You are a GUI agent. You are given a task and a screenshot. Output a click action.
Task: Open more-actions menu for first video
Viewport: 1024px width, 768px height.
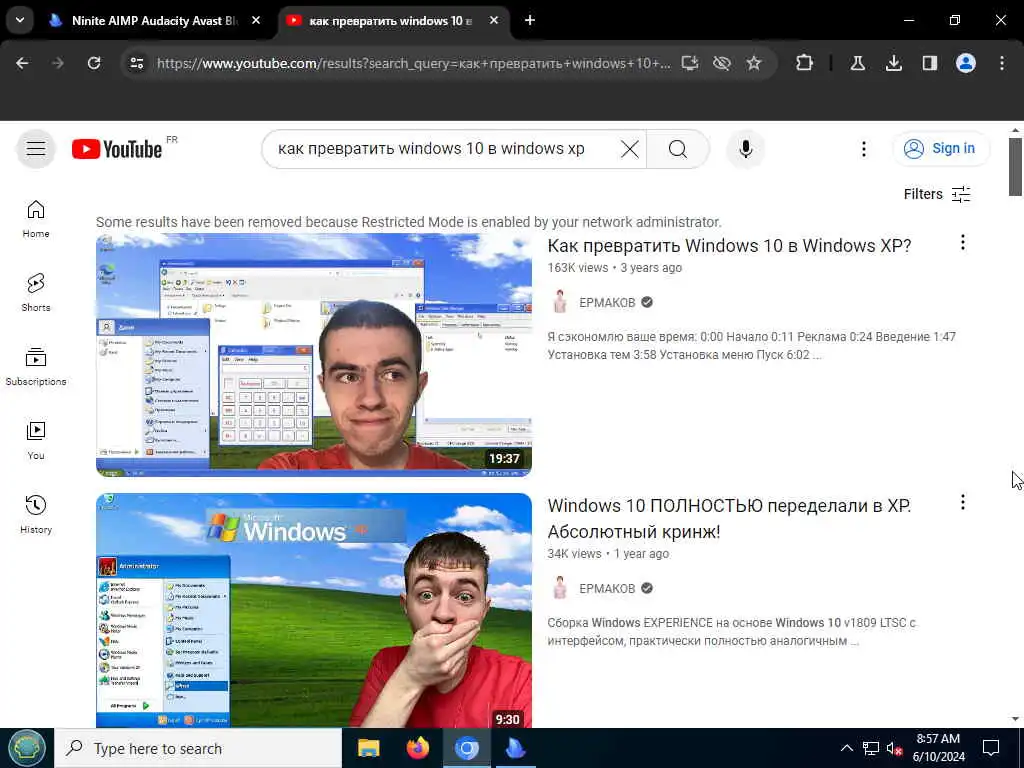tap(963, 243)
